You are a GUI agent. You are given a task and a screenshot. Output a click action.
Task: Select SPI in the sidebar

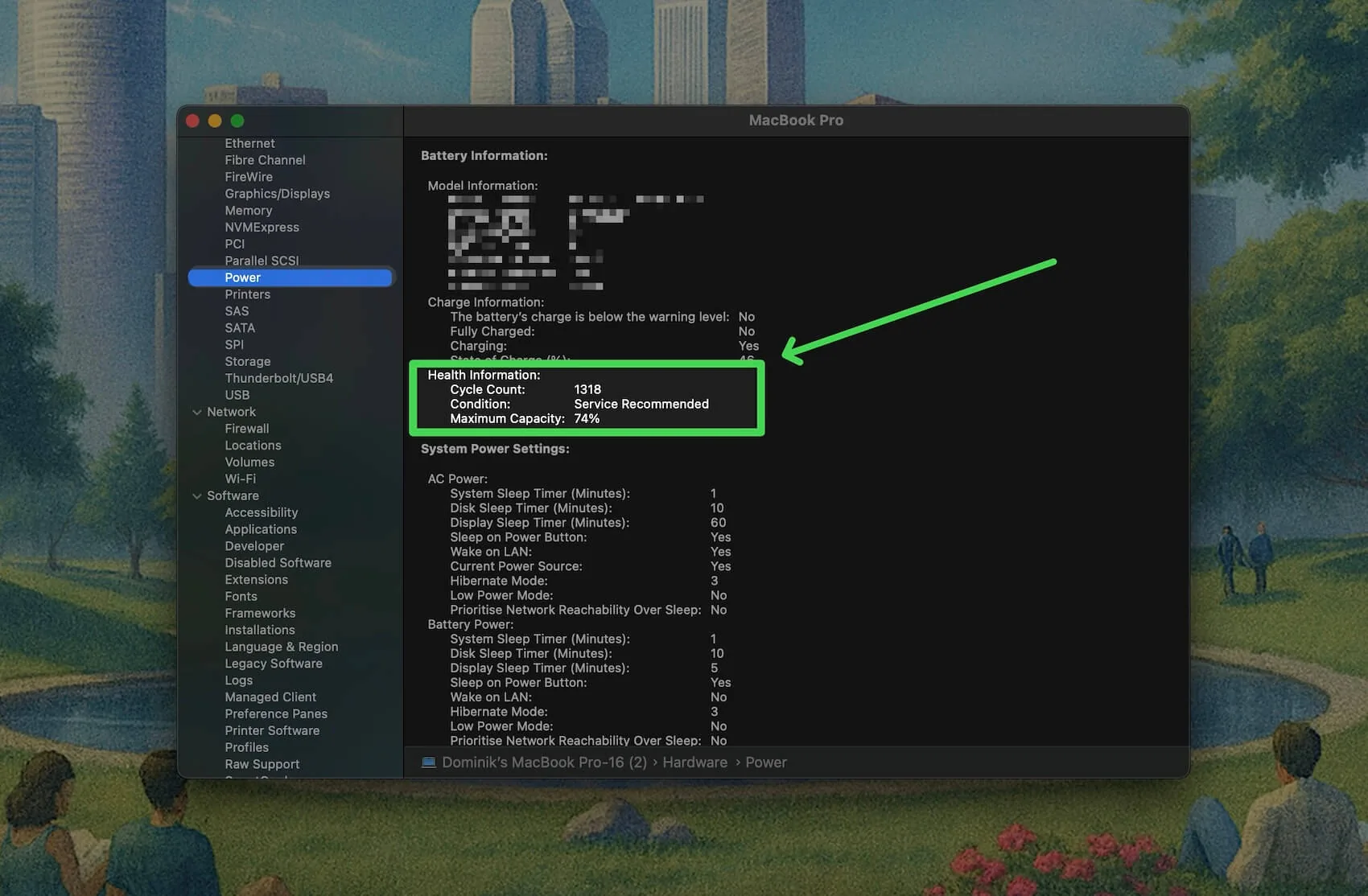click(234, 344)
